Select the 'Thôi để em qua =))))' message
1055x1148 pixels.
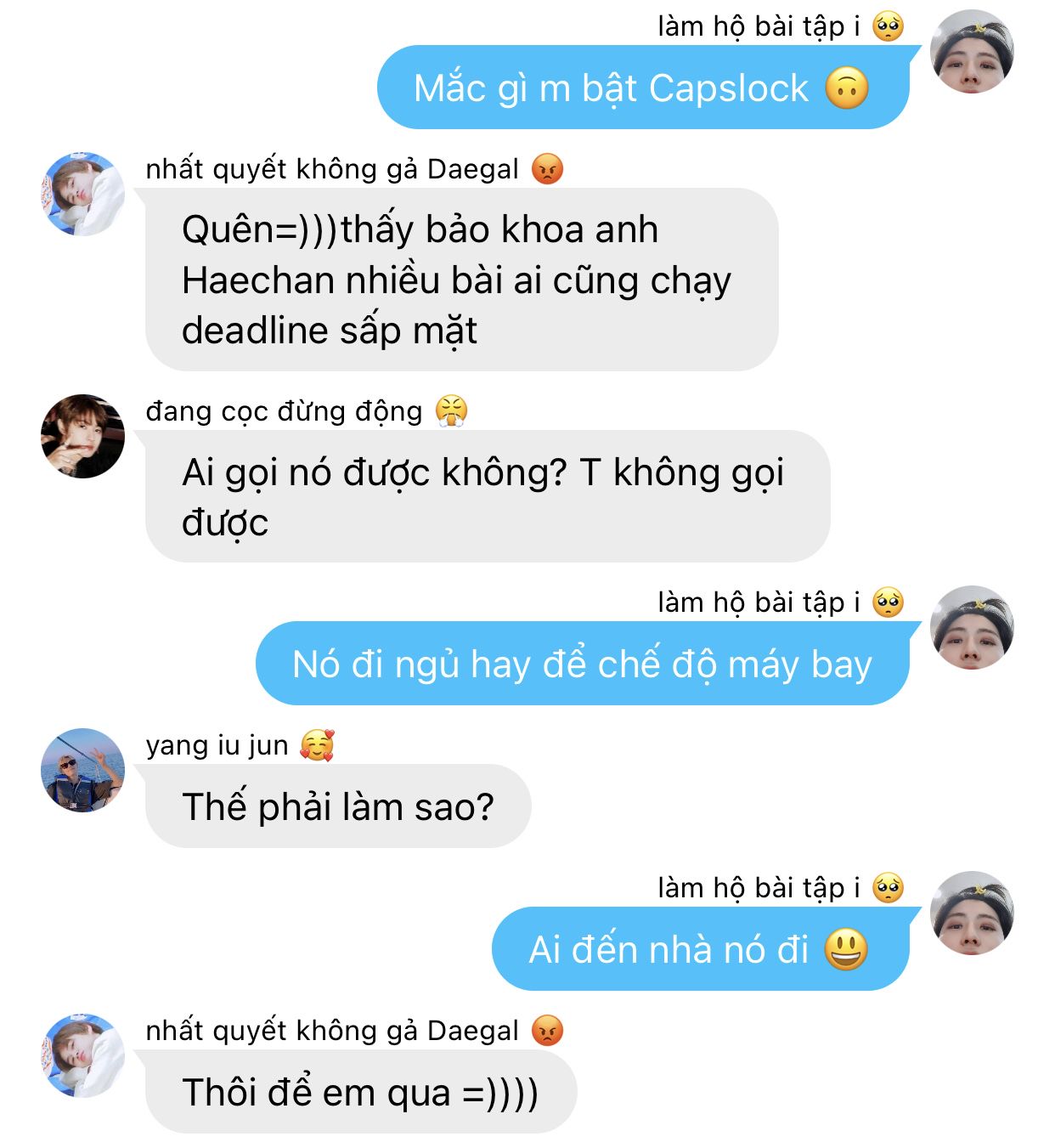point(361,1092)
